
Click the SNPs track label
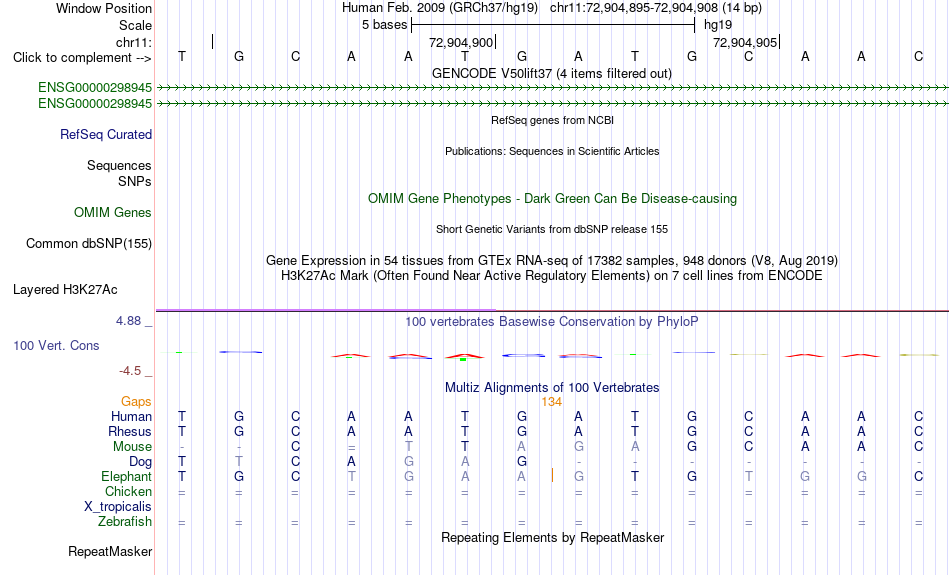[x=135, y=181]
